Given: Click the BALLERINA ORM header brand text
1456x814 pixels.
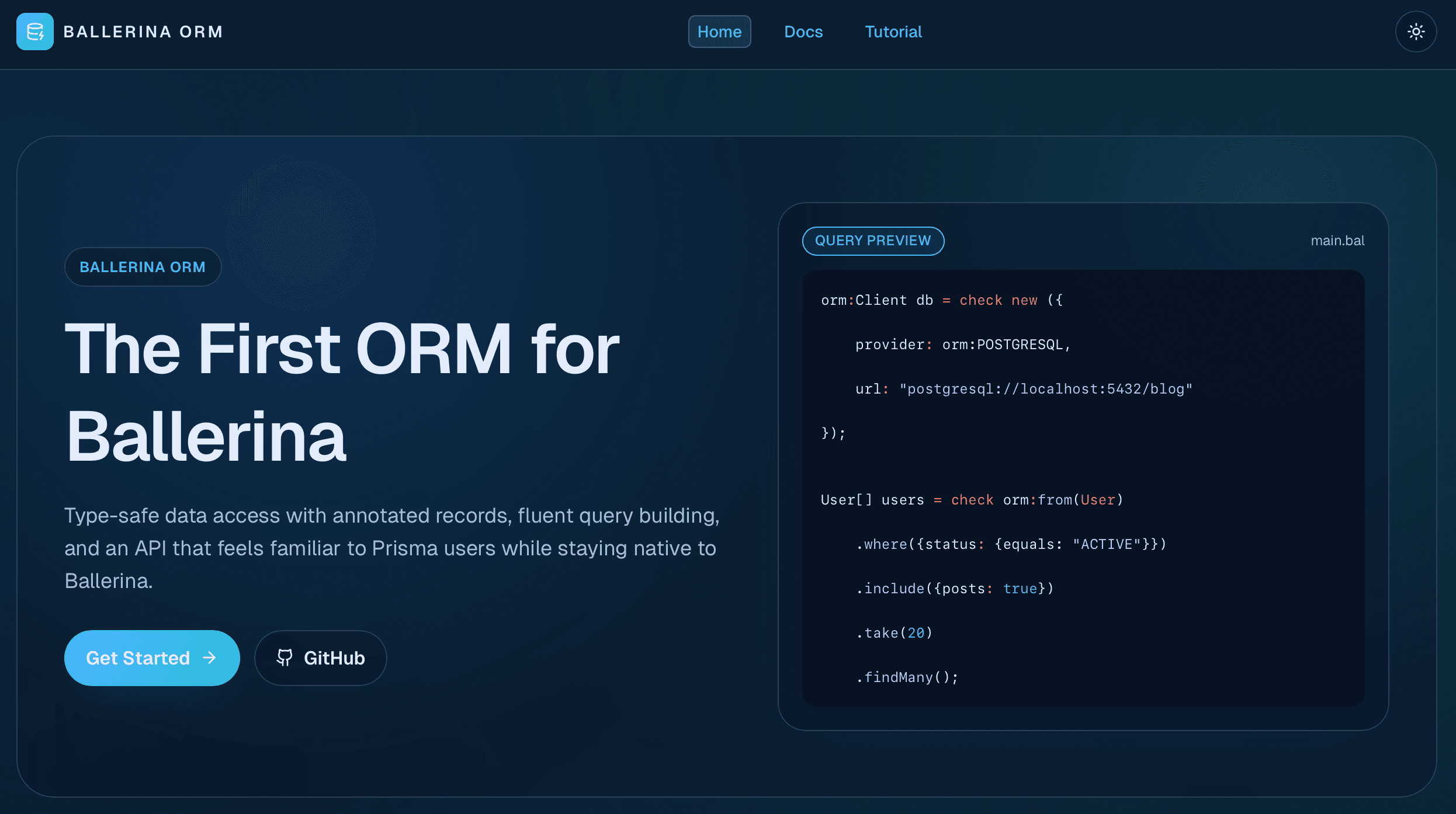Looking at the screenshot, I should click(x=143, y=32).
